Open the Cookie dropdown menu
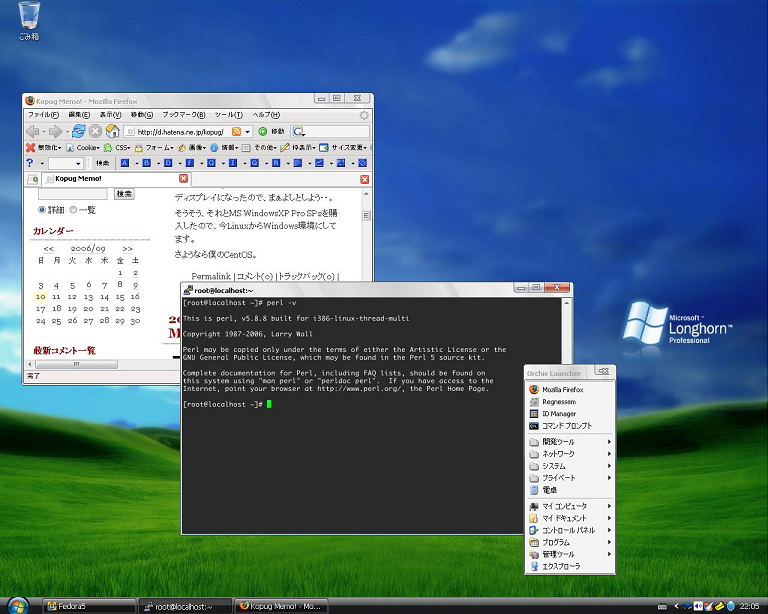This screenshot has height=614, width=768. (x=83, y=147)
